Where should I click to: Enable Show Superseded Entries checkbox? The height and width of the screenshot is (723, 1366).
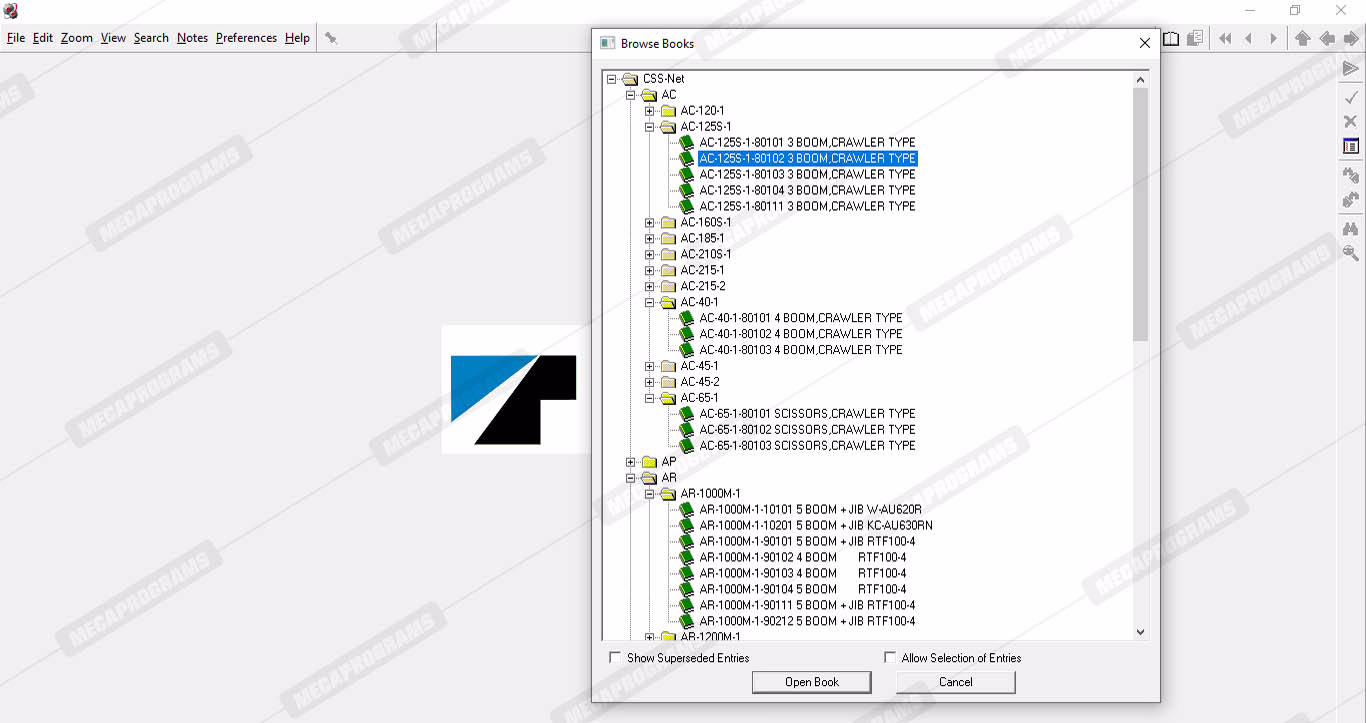[x=615, y=658]
